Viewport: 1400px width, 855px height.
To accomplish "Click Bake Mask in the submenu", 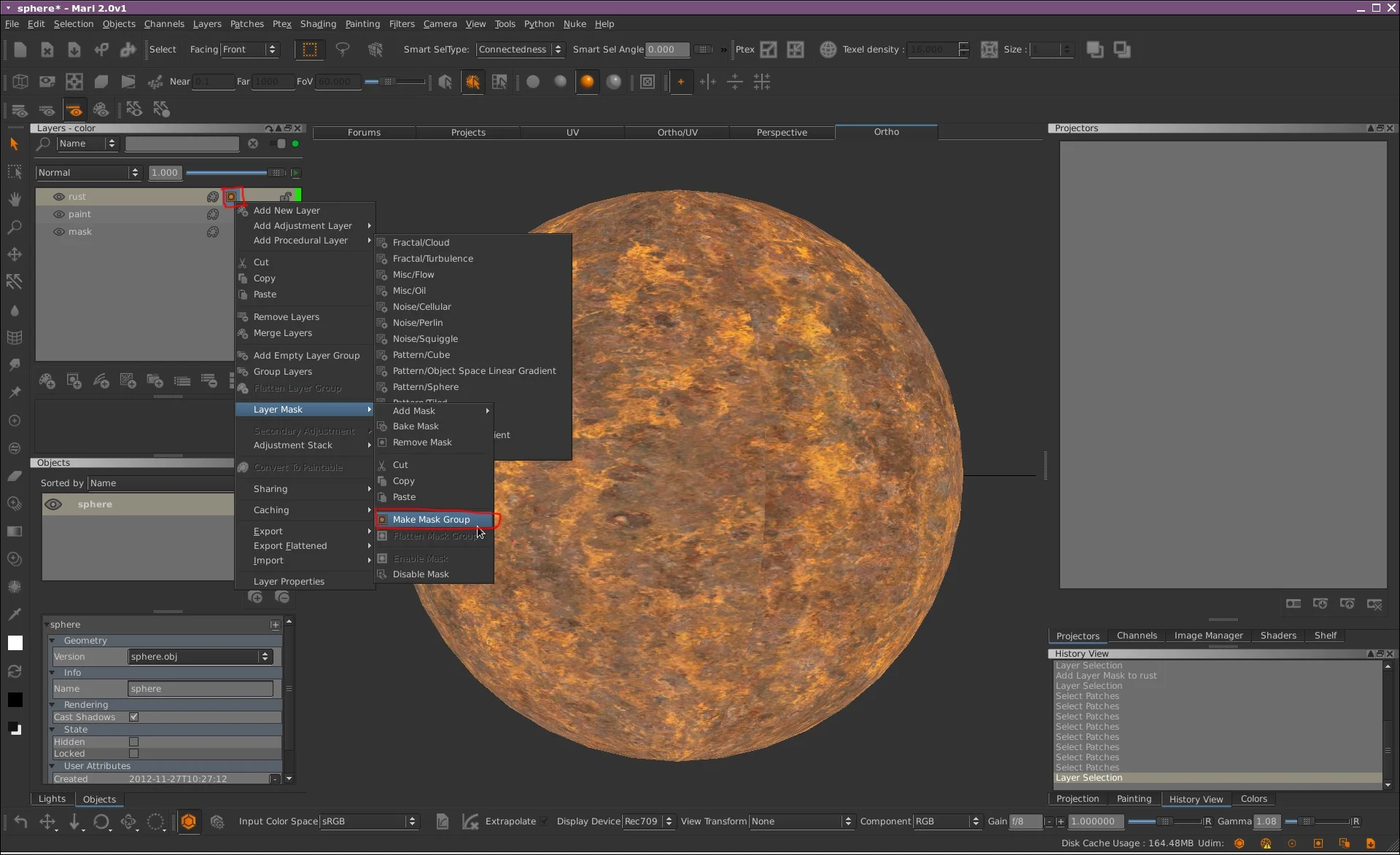I will pos(416,426).
